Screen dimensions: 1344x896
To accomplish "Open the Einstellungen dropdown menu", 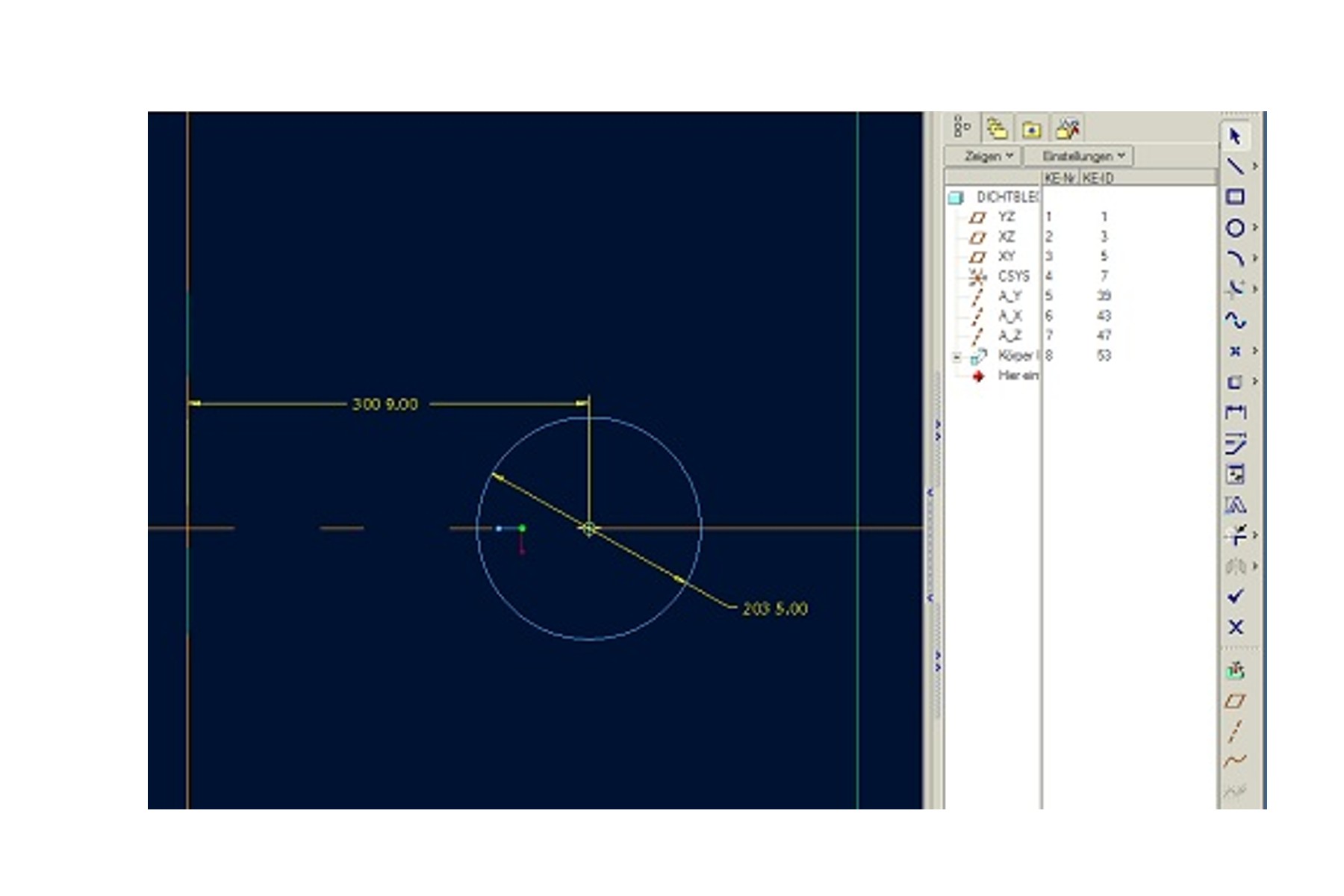I will pos(1078,156).
